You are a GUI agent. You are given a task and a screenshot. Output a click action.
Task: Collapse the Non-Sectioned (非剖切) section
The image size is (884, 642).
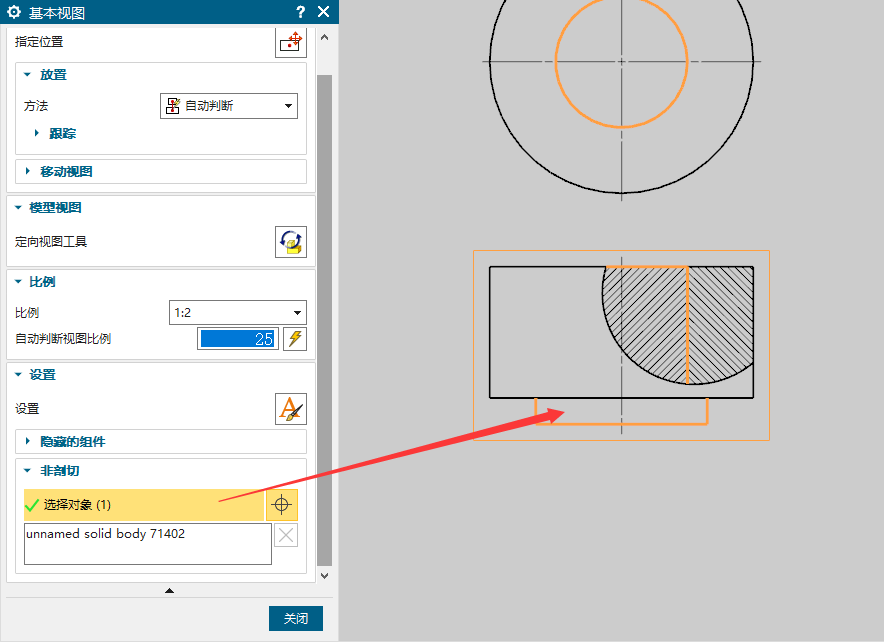tap(58, 470)
